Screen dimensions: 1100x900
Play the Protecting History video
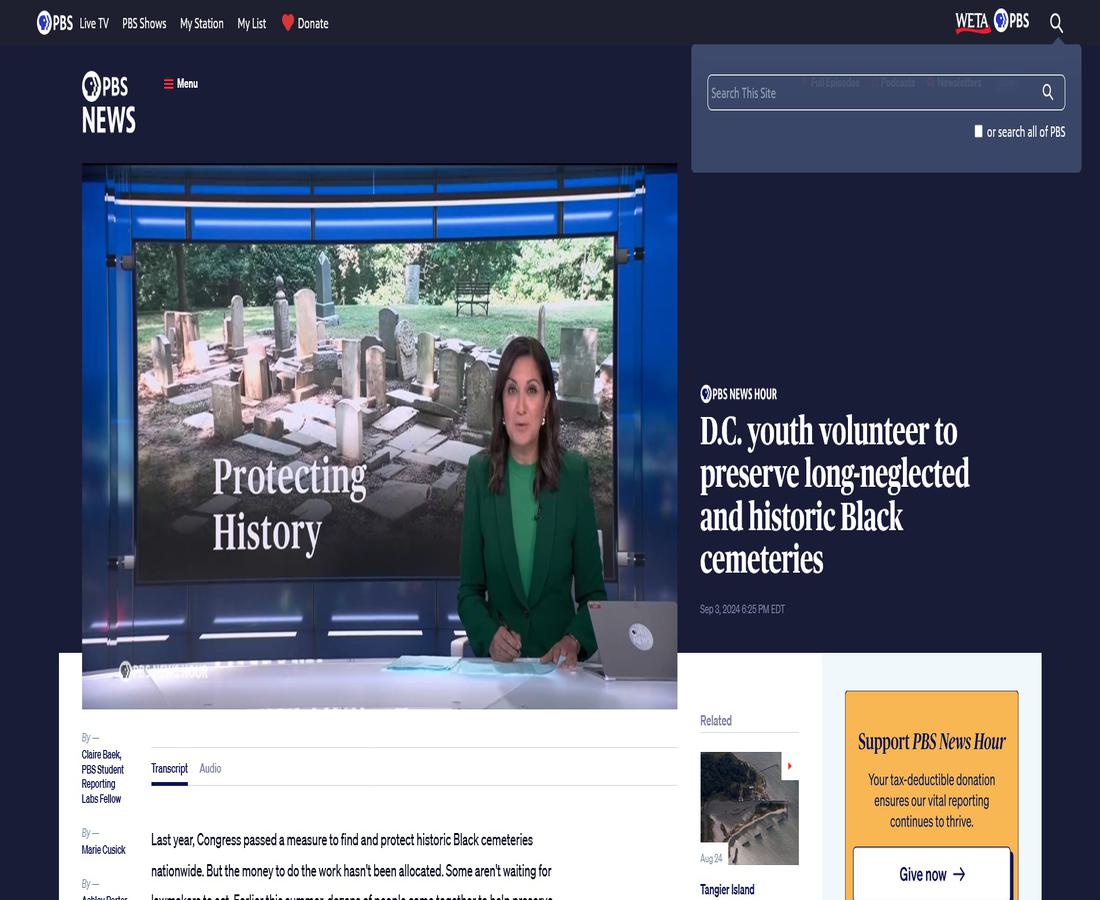[379, 436]
